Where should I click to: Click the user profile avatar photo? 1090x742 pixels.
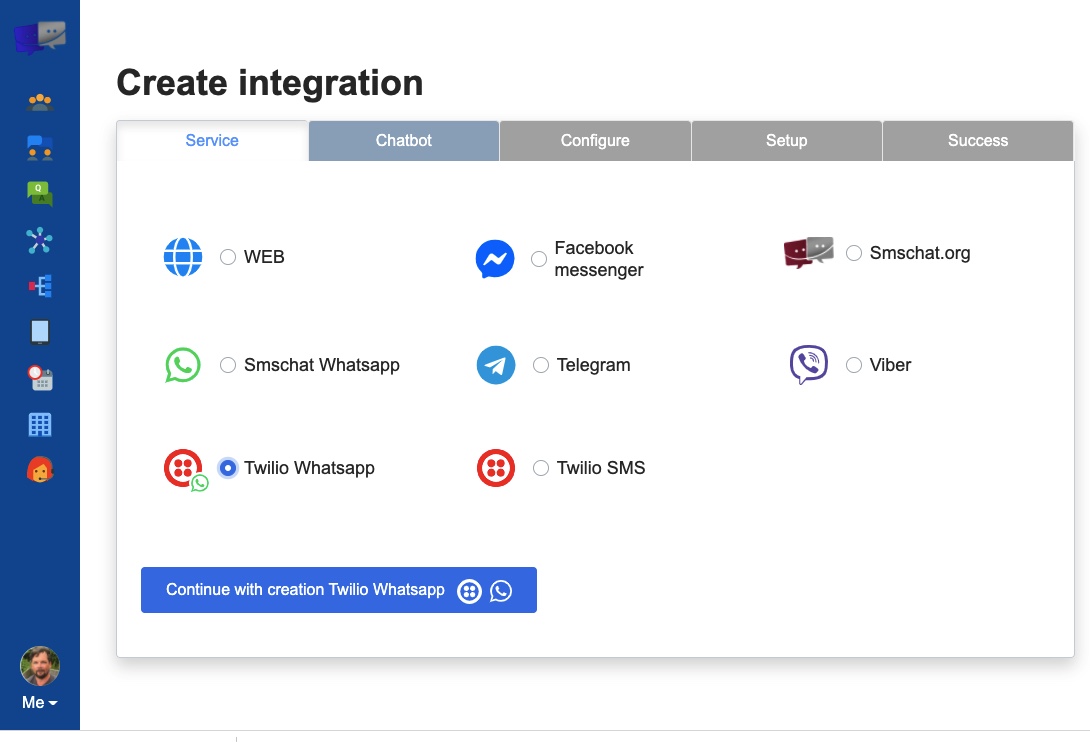tap(40, 666)
